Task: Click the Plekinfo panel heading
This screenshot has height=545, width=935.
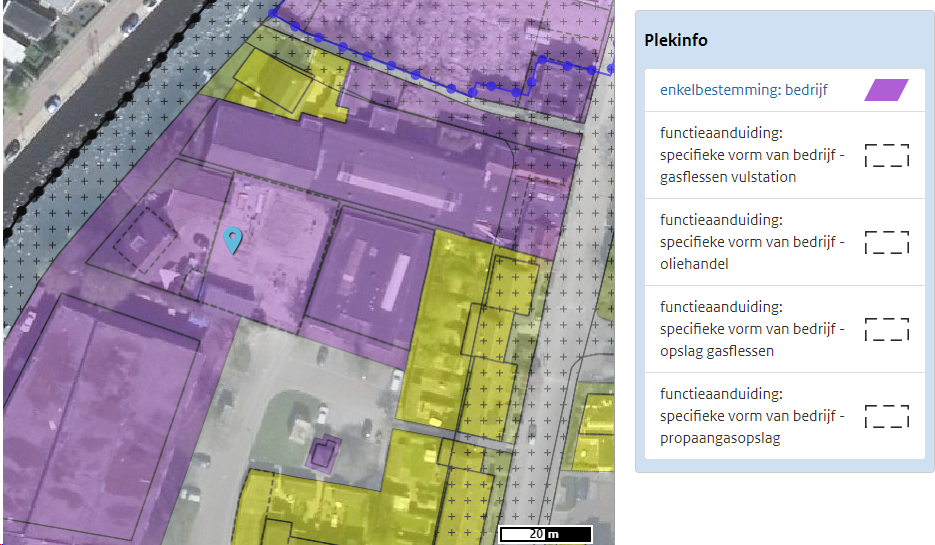Action: point(676,40)
